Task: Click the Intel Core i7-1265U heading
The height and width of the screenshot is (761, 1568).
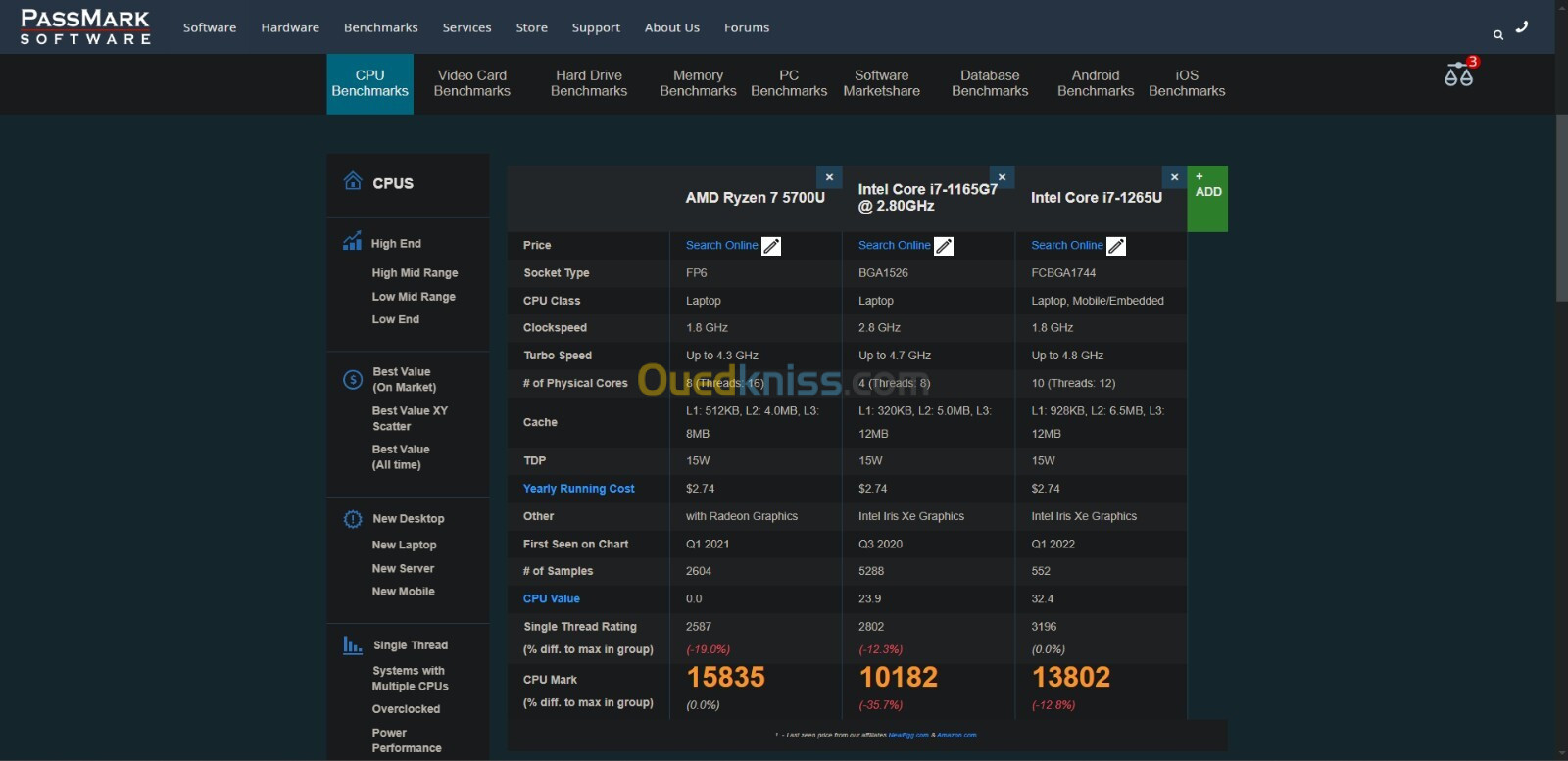Action: point(1097,198)
